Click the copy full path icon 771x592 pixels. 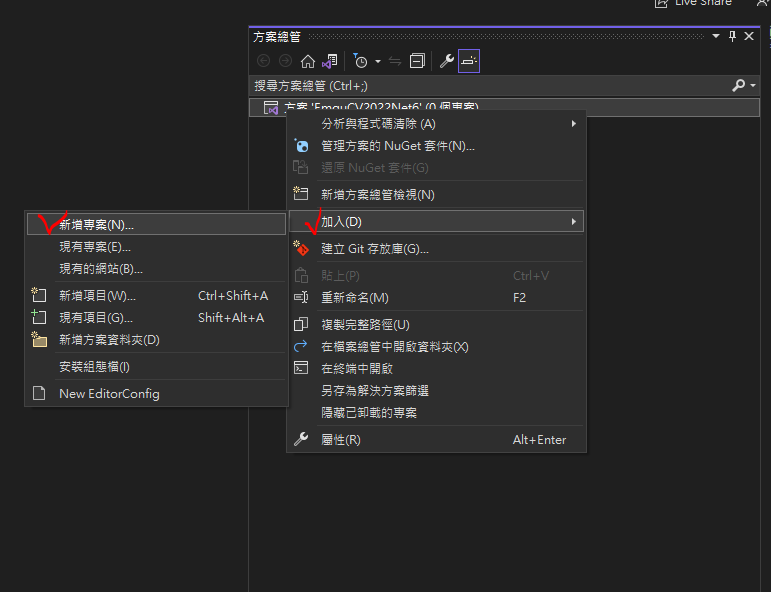[x=301, y=325]
